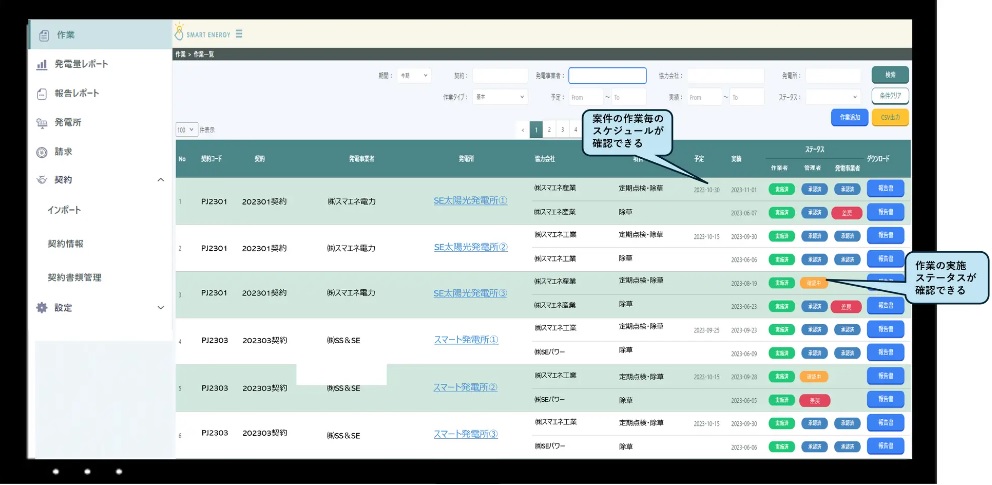Open 契約書類管理 in the sidebar
This screenshot has height=485, width=992.
(74, 277)
